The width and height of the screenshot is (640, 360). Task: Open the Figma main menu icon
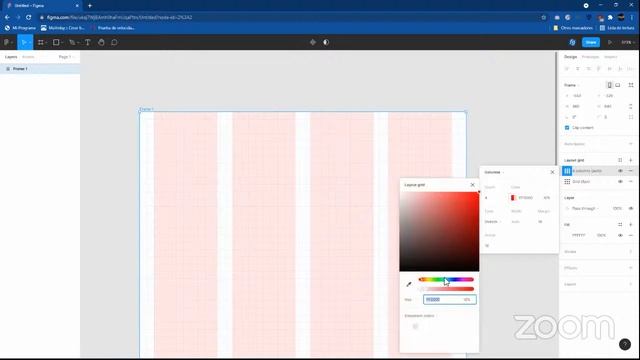[x=7, y=42]
